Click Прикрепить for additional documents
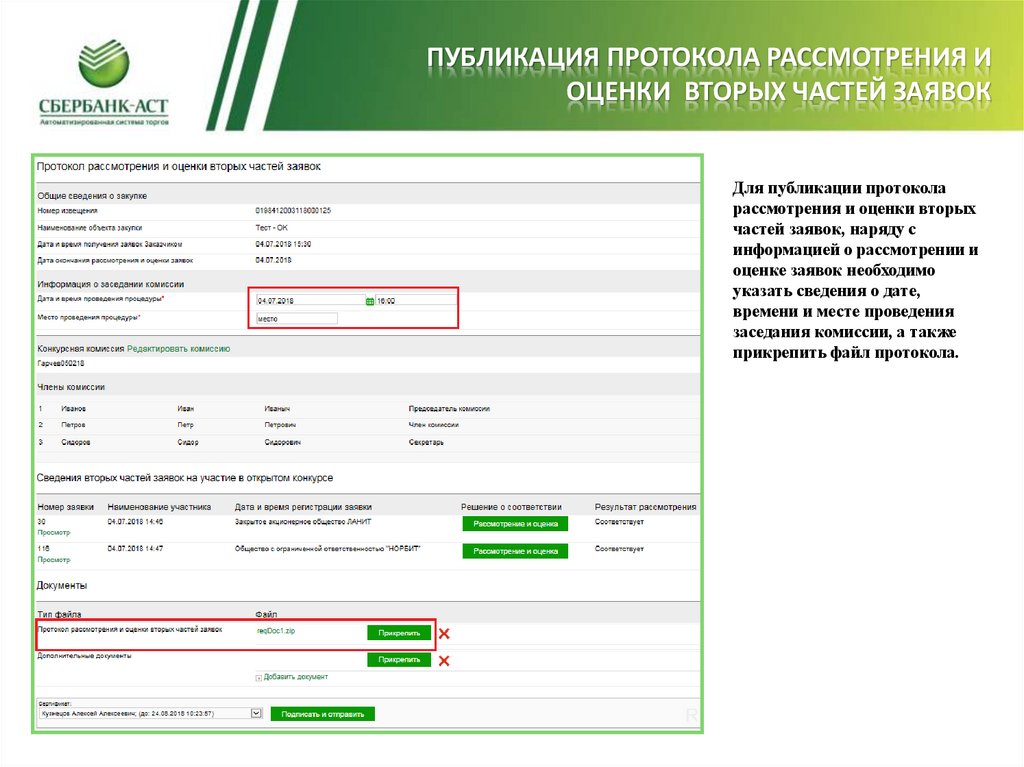Viewport: 1024px width, 767px height. click(x=398, y=661)
